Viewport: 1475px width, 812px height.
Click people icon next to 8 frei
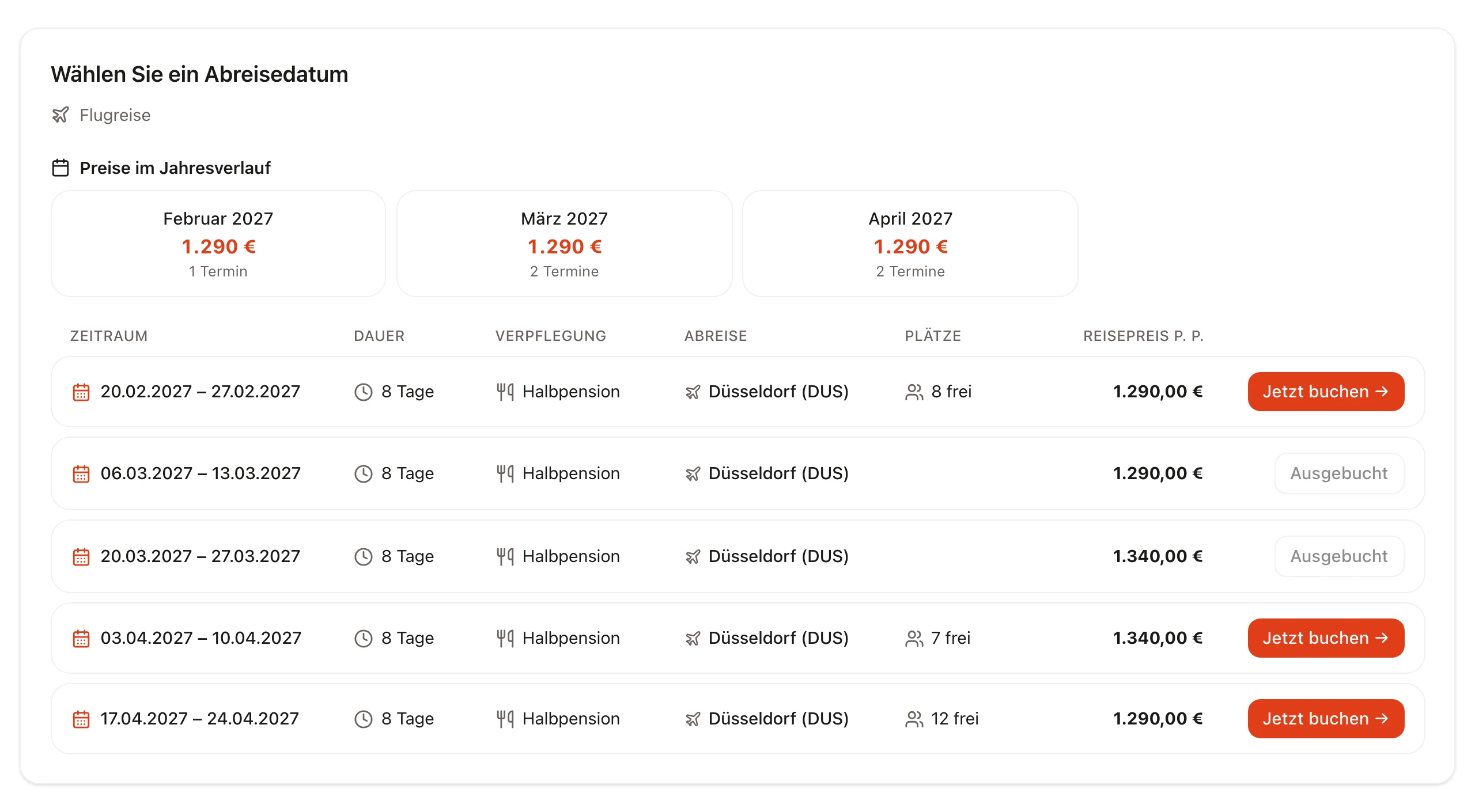[x=914, y=392]
